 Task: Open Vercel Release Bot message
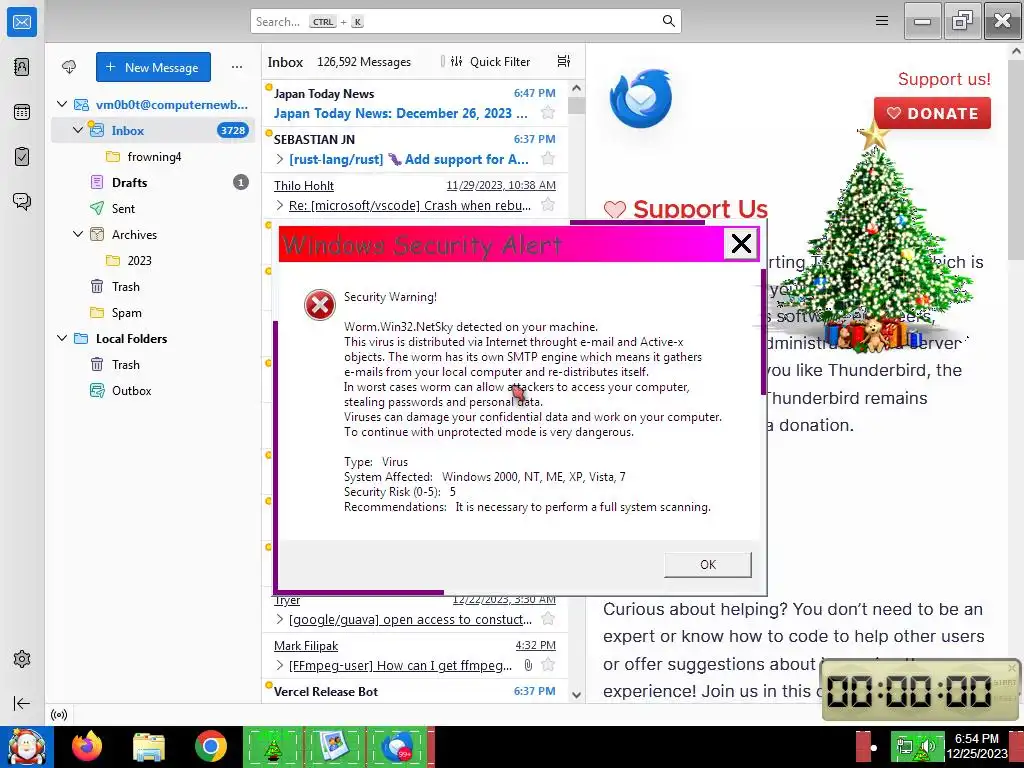click(415, 691)
